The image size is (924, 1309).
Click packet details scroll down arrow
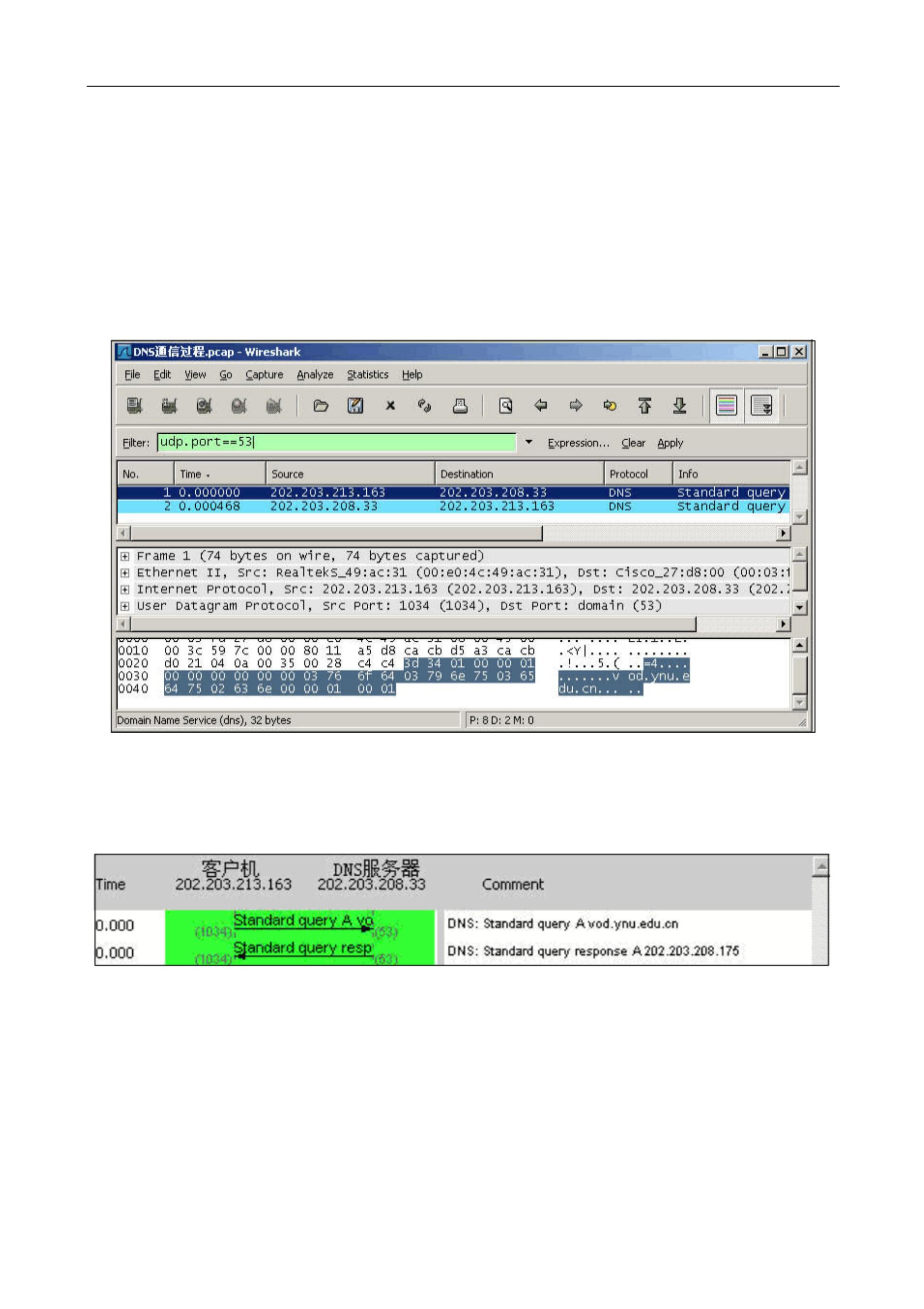click(799, 608)
